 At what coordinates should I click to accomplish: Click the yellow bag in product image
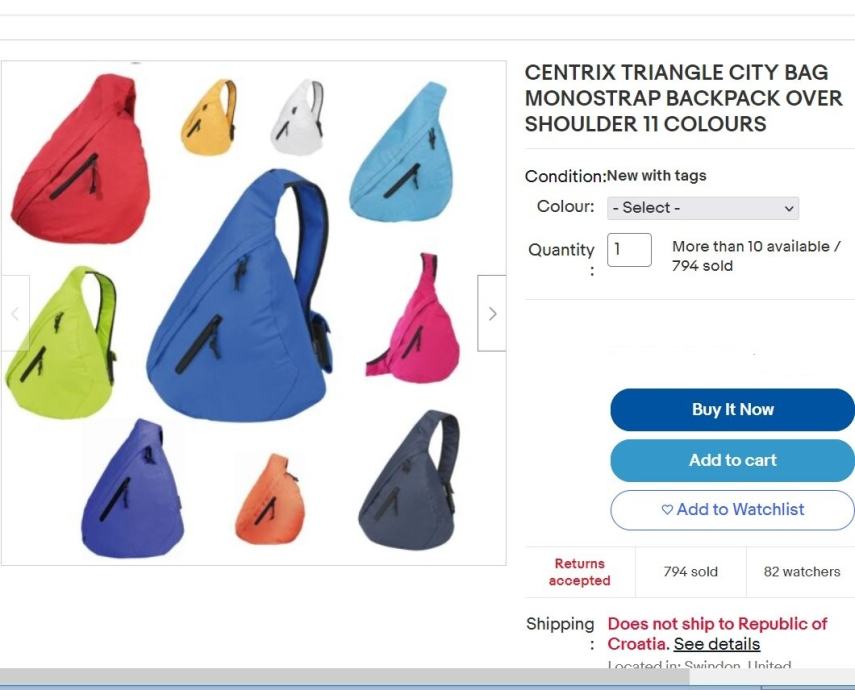209,117
